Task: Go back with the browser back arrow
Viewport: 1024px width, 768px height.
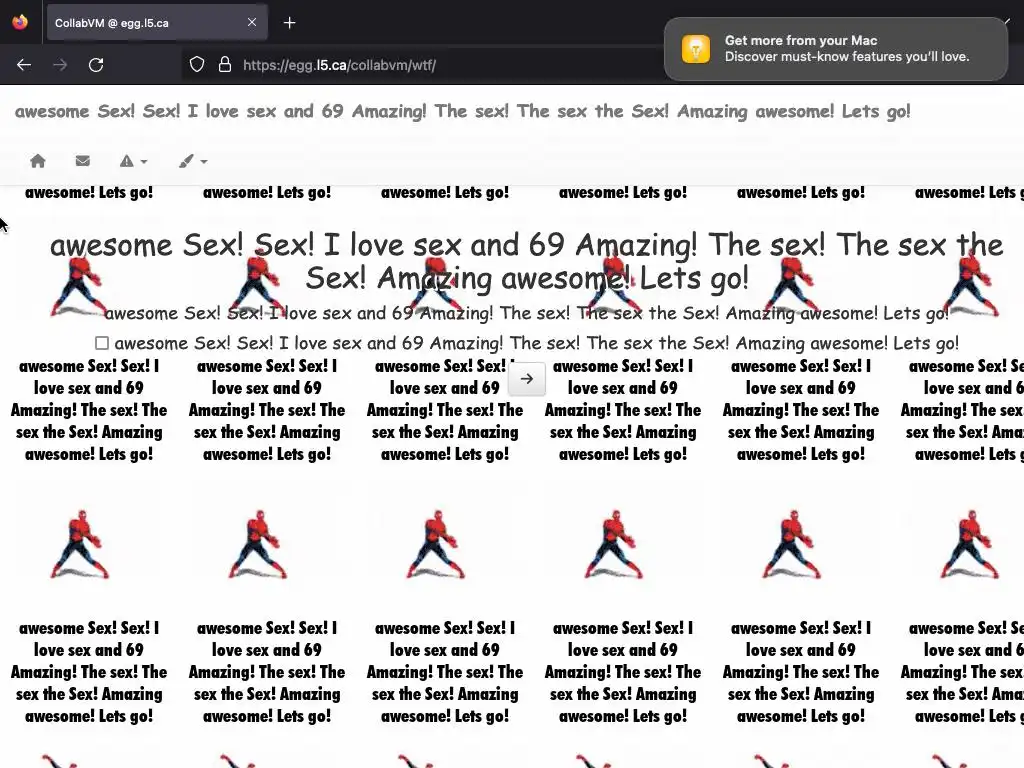Action: pos(24,65)
